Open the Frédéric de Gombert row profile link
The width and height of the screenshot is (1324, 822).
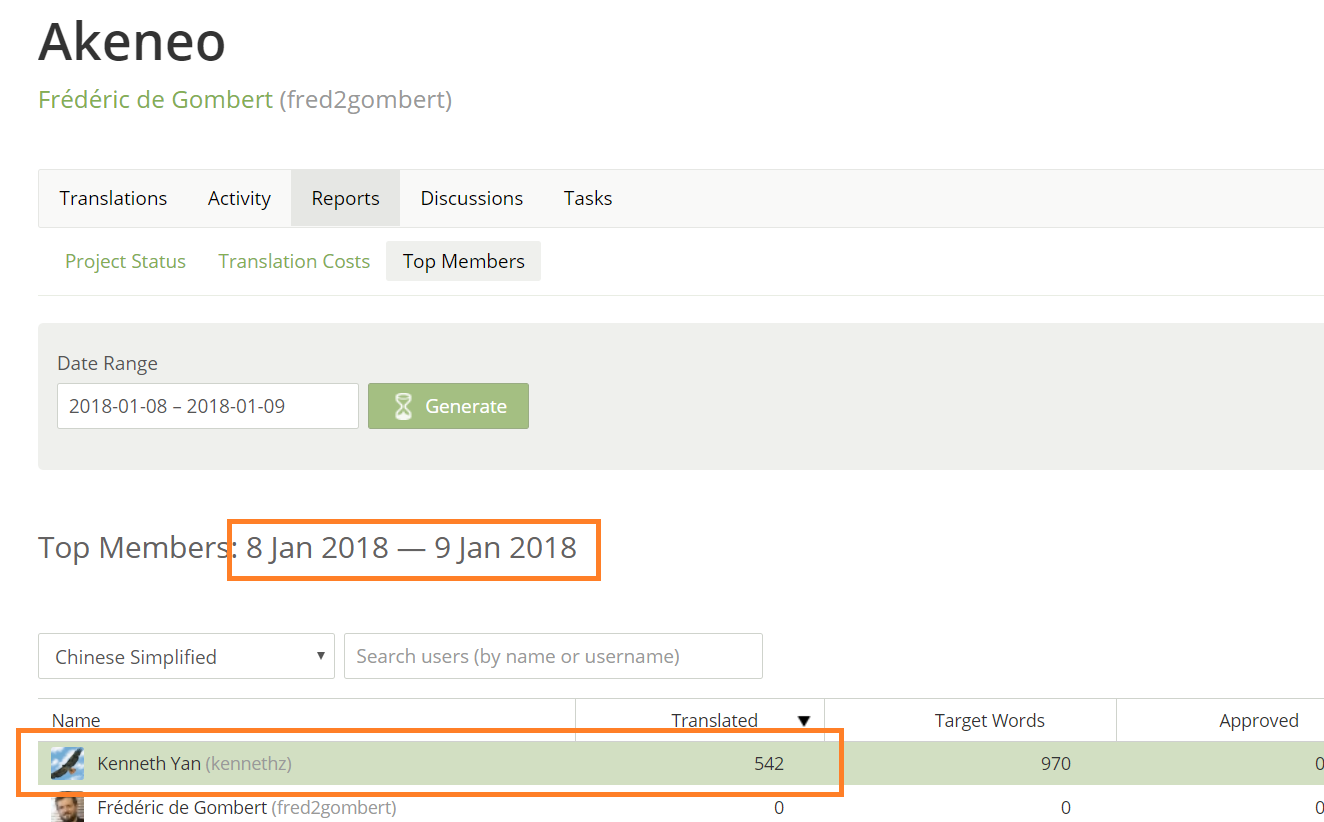pos(182,807)
